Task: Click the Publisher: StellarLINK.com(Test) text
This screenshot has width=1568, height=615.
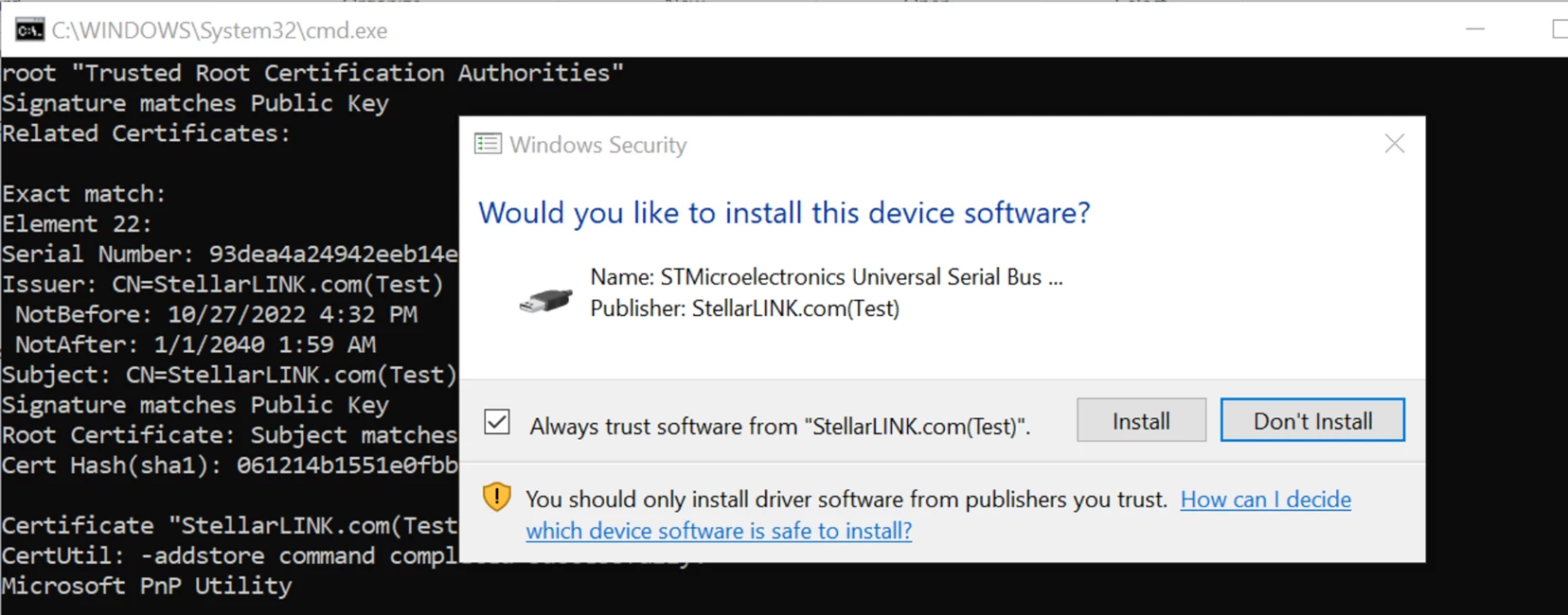Action: [745, 308]
